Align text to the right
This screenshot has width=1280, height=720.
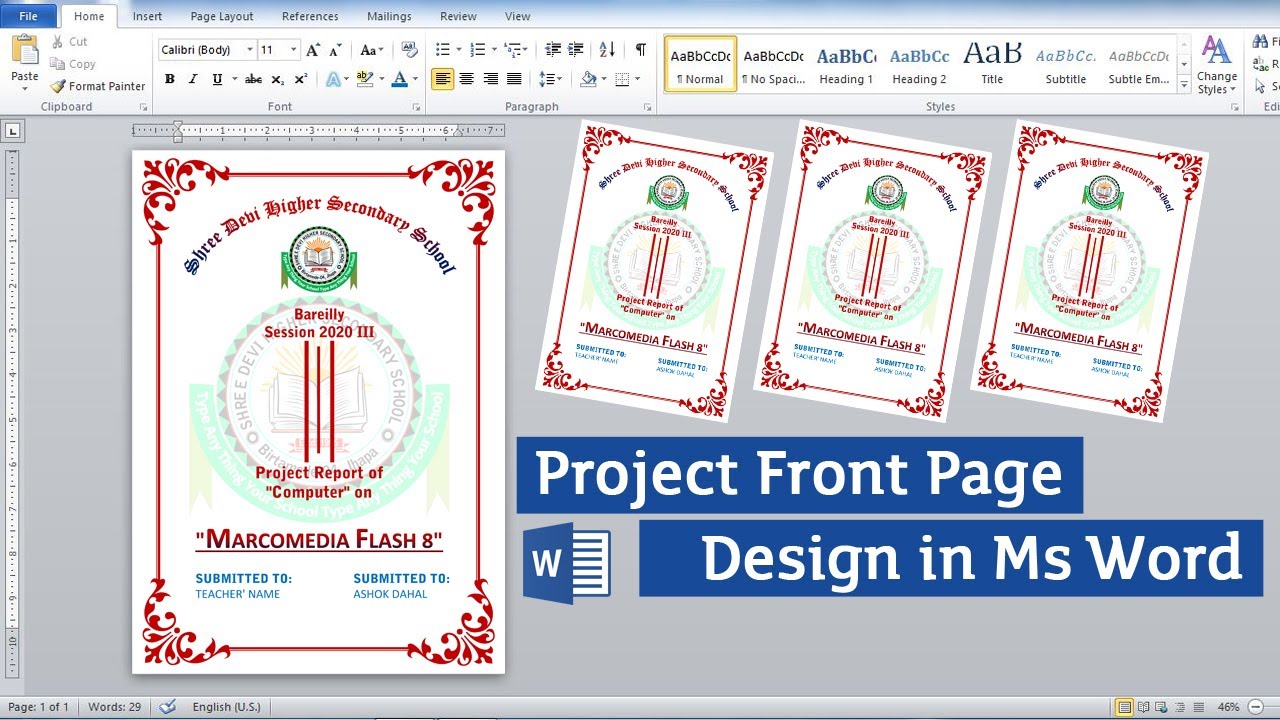click(x=491, y=79)
